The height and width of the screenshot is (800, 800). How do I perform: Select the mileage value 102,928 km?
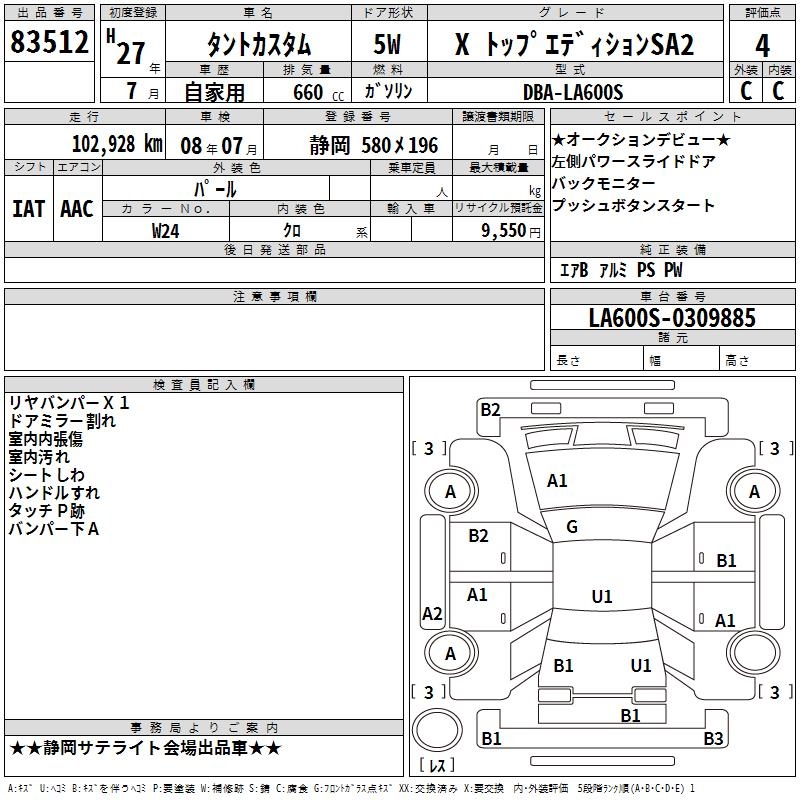tap(117, 144)
